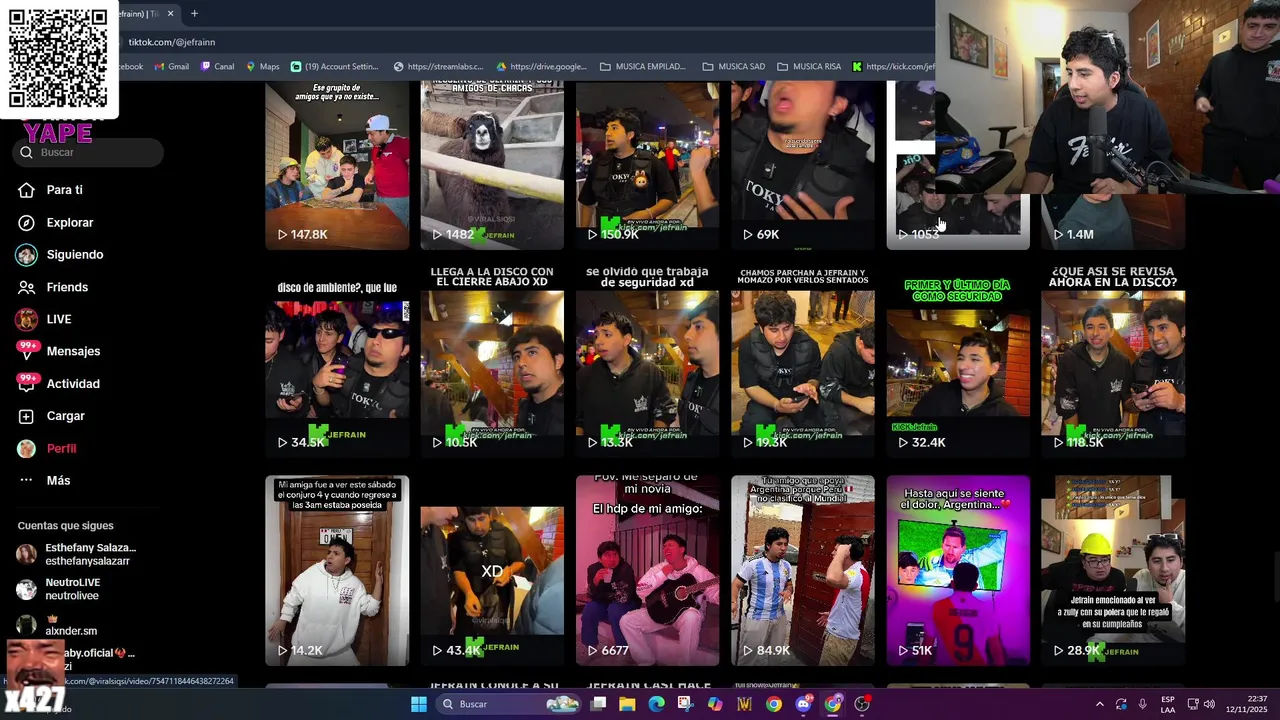This screenshot has height=720, width=1280.
Task: Open Google Chrome from the taskbar
Action: click(x=774, y=704)
